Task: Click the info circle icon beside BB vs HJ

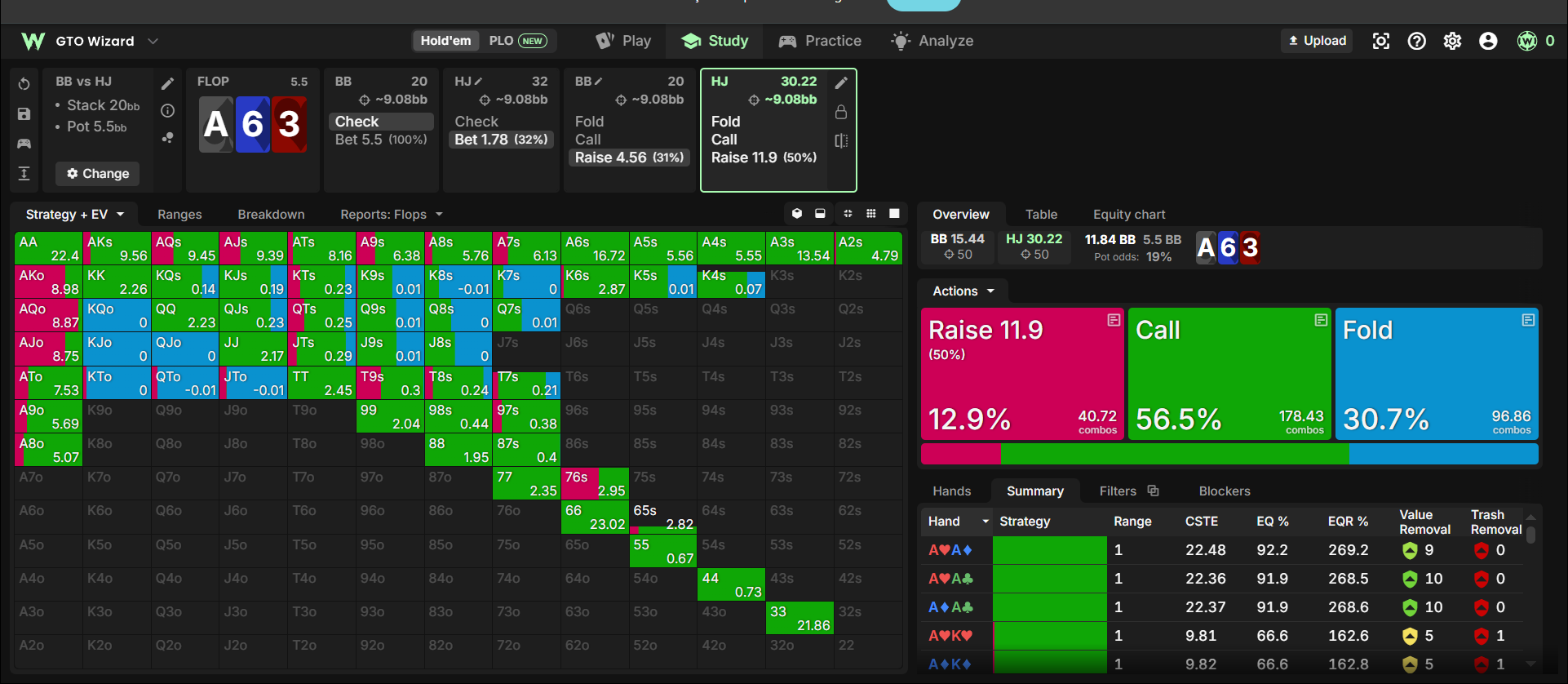Action: (167, 110)
